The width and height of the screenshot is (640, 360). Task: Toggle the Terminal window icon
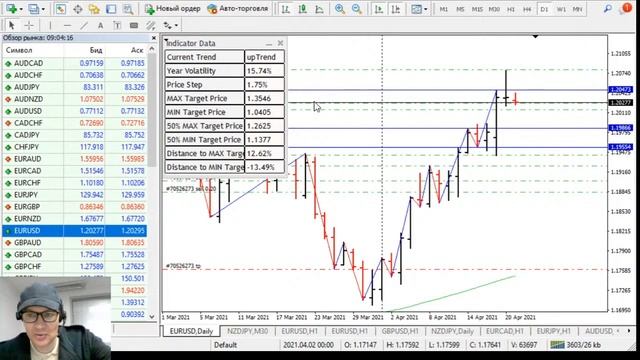[x=111, y=9]
